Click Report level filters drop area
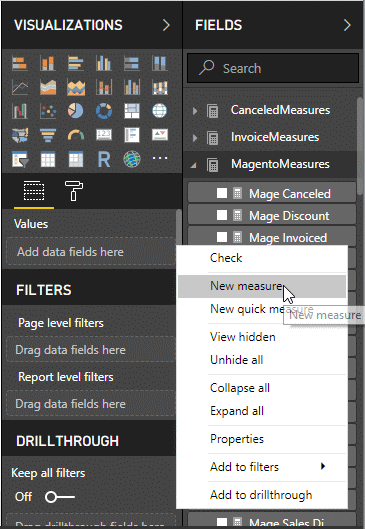Viewport: 365px width, 529px height. 90,403
